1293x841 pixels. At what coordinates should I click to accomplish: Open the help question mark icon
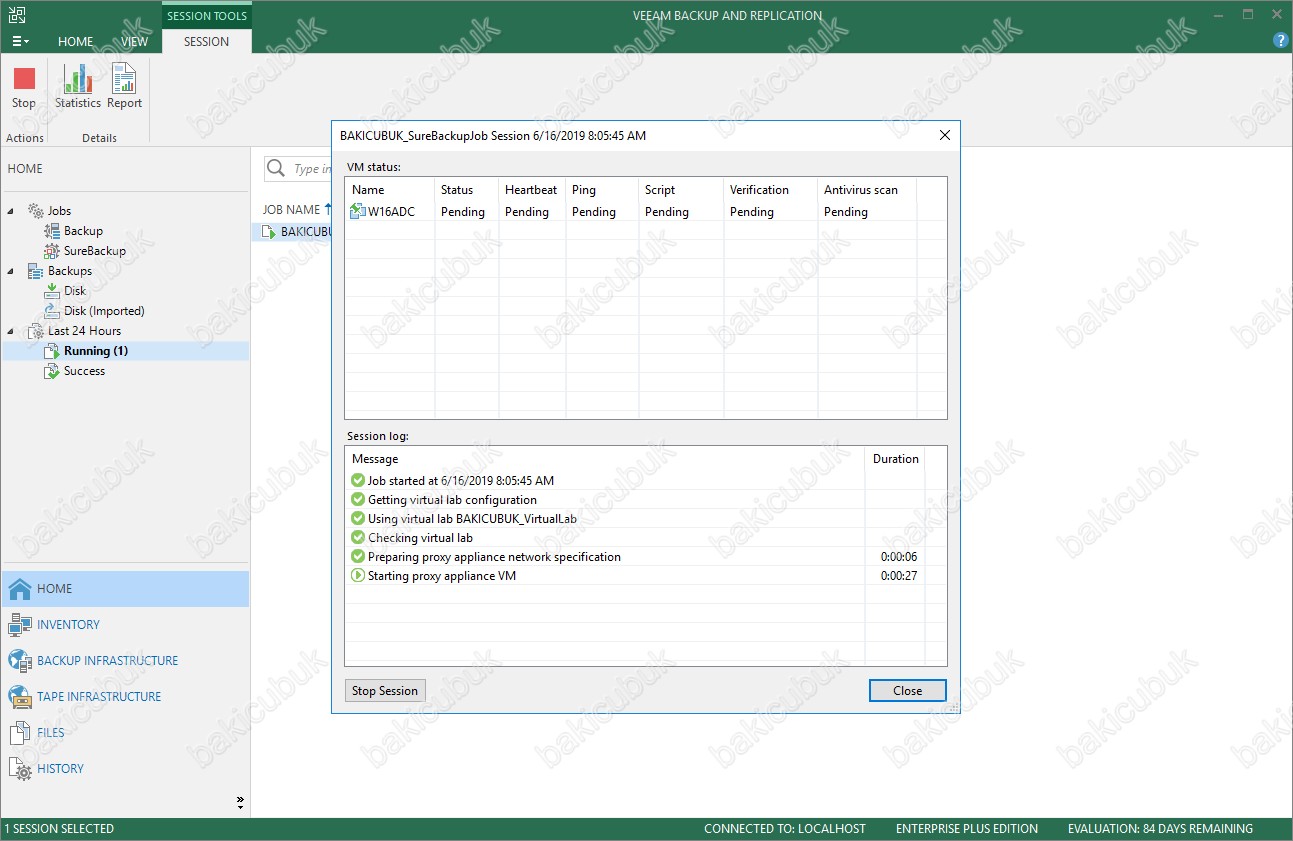pos(1280,41)
